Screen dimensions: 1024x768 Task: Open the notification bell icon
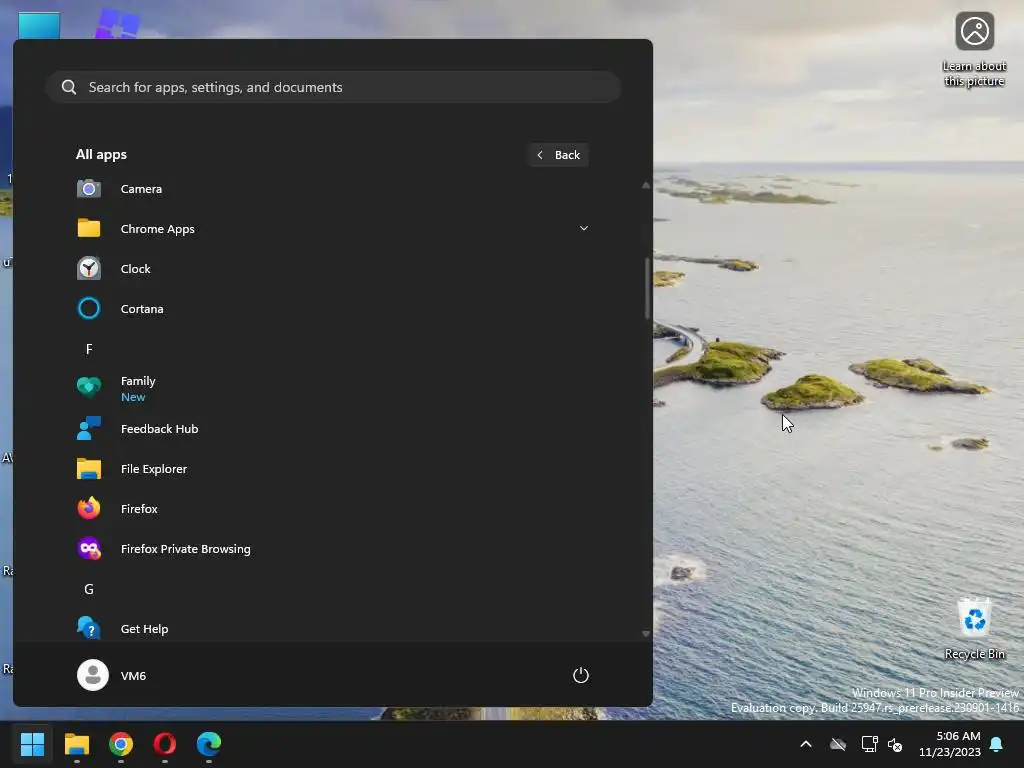coord(997,744)
